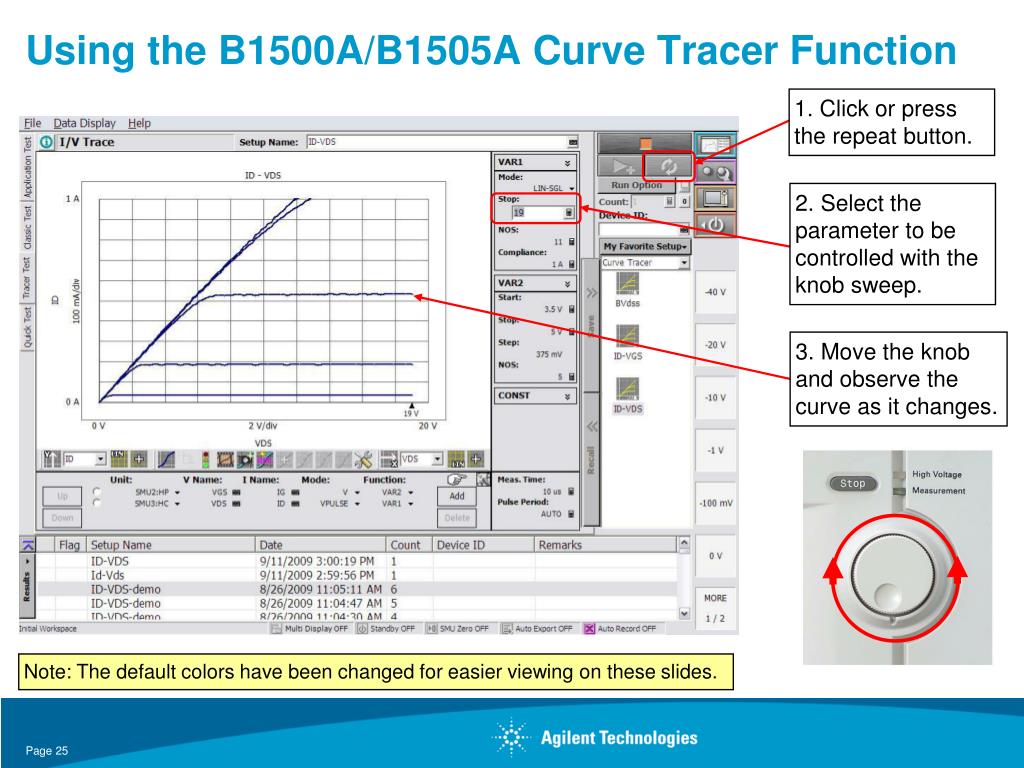Open the VAR1 Mode LIN-SGL dropdown
1024x768 pixels.
[x=571, y=188]
